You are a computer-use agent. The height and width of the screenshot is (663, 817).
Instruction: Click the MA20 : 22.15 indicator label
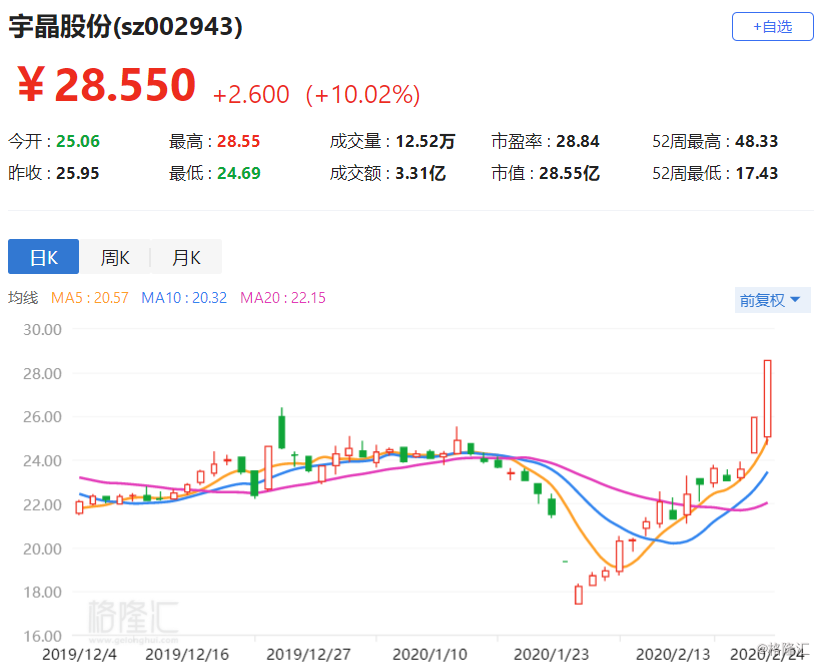[282, 298]
